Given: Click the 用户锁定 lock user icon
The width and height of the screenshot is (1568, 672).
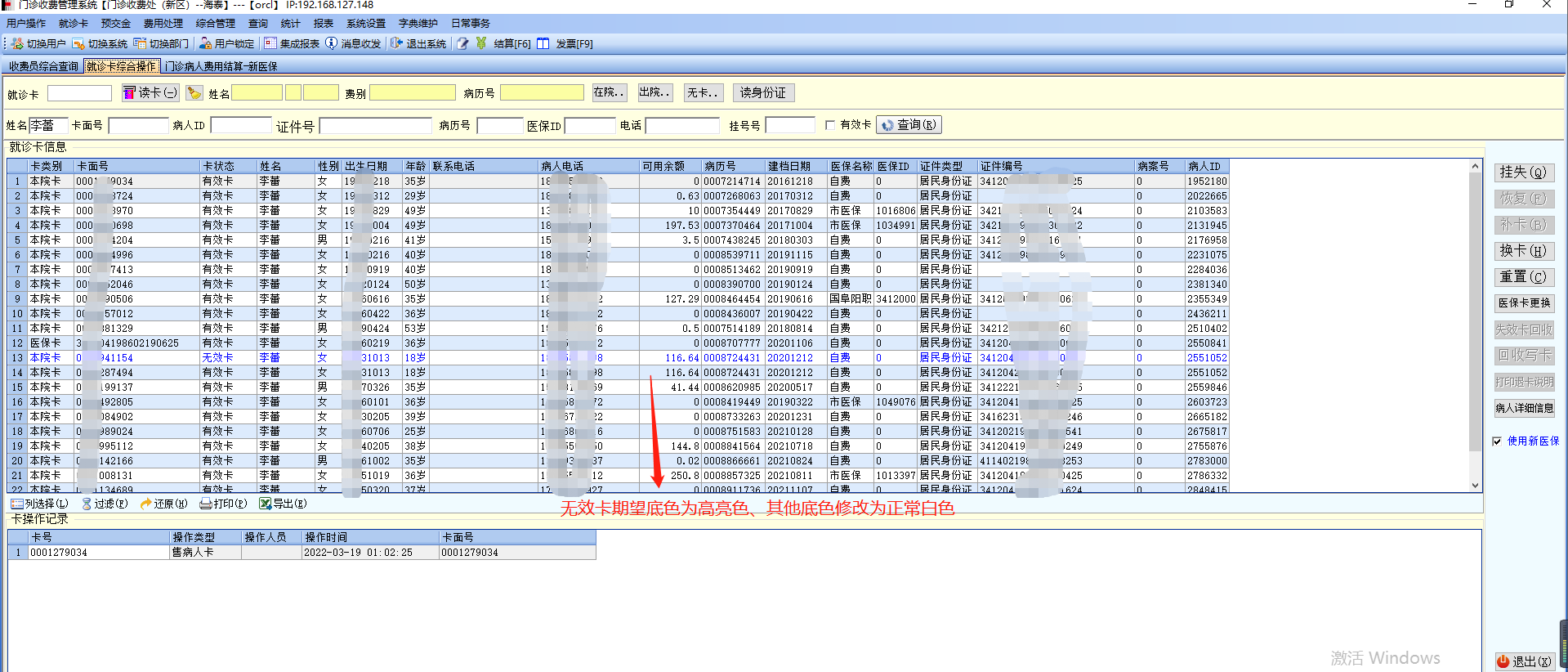Looking at the screenshot, I should (x=206, y=43).
